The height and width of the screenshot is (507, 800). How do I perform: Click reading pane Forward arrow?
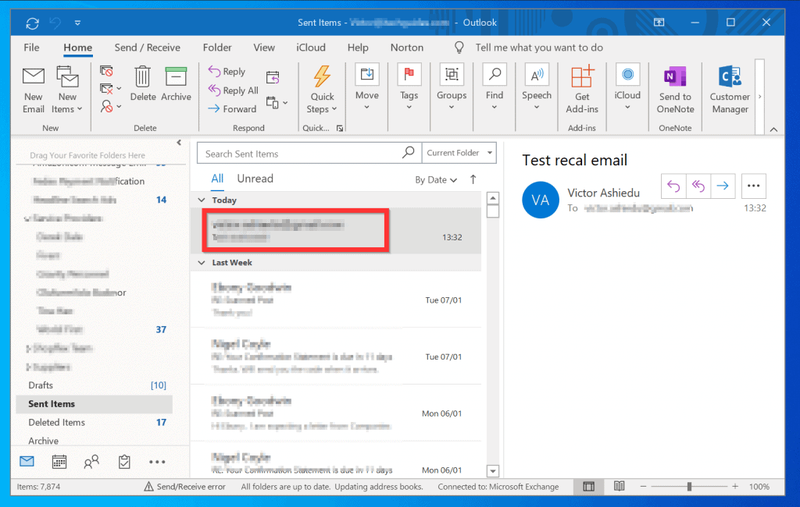(722, 186)
